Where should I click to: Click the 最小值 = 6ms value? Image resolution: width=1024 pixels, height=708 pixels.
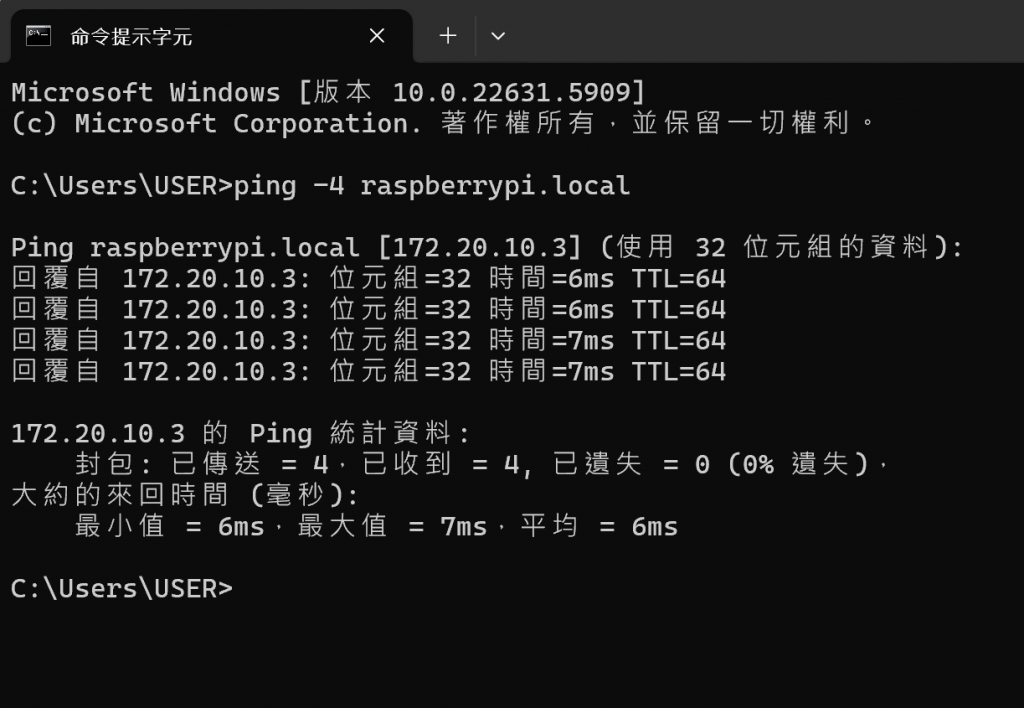click(x=170, y=526)
